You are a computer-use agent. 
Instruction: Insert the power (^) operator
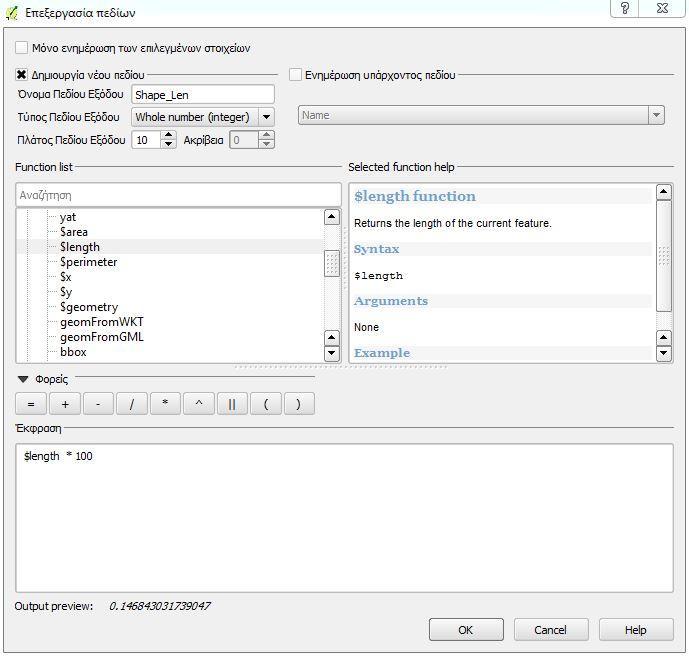(x=199, y=404)
